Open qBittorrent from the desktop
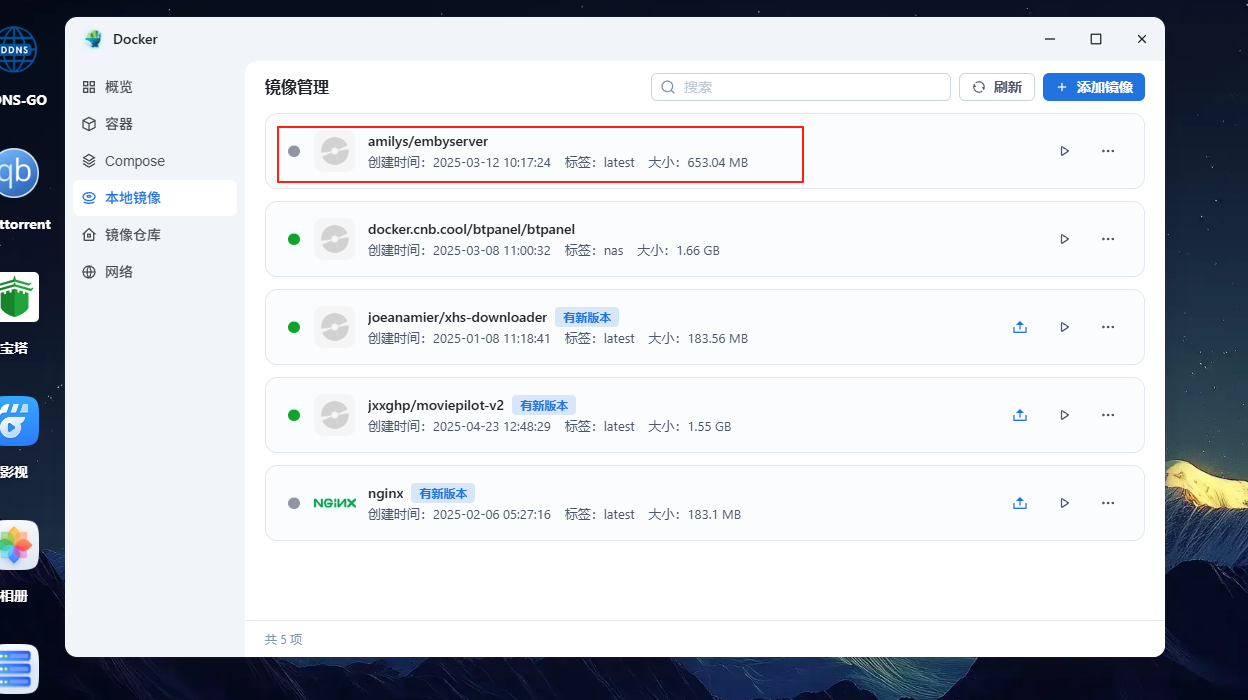The width and height of the screenshot is (1248, 700). click(17, 173)
